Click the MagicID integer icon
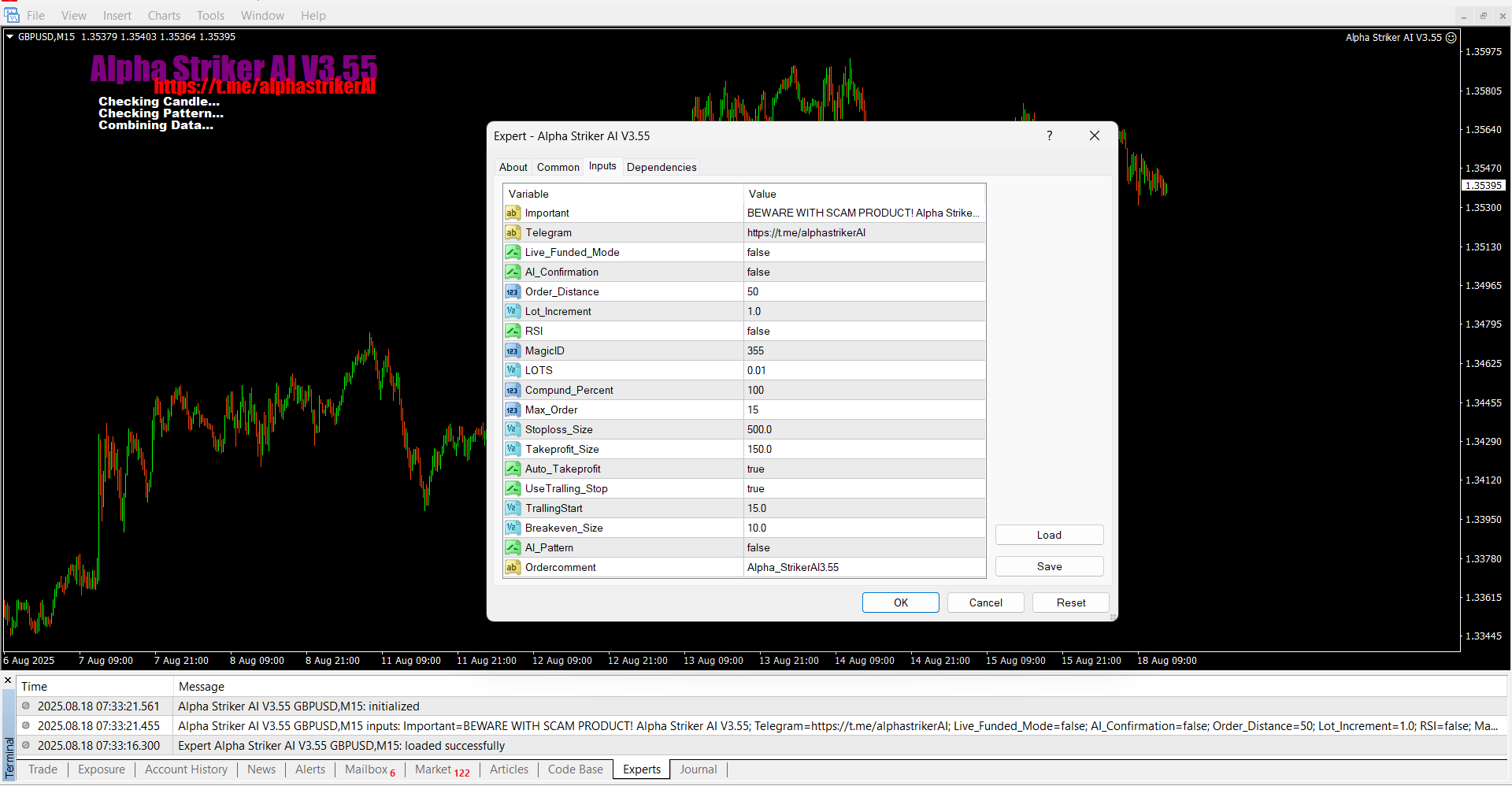 pyautogui.click(x=513, y=350)
